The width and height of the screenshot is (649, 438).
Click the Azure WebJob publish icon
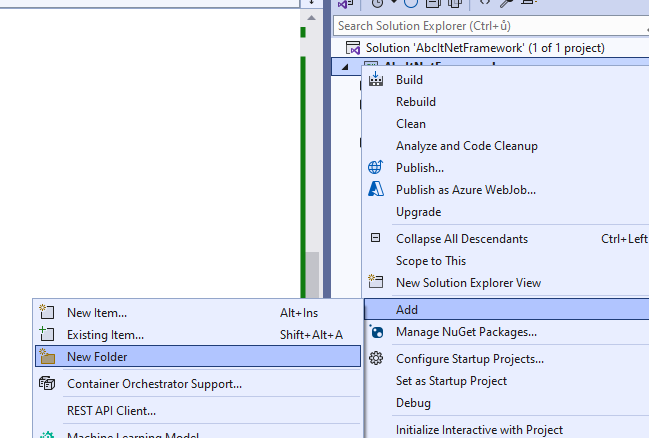(376, 190)
